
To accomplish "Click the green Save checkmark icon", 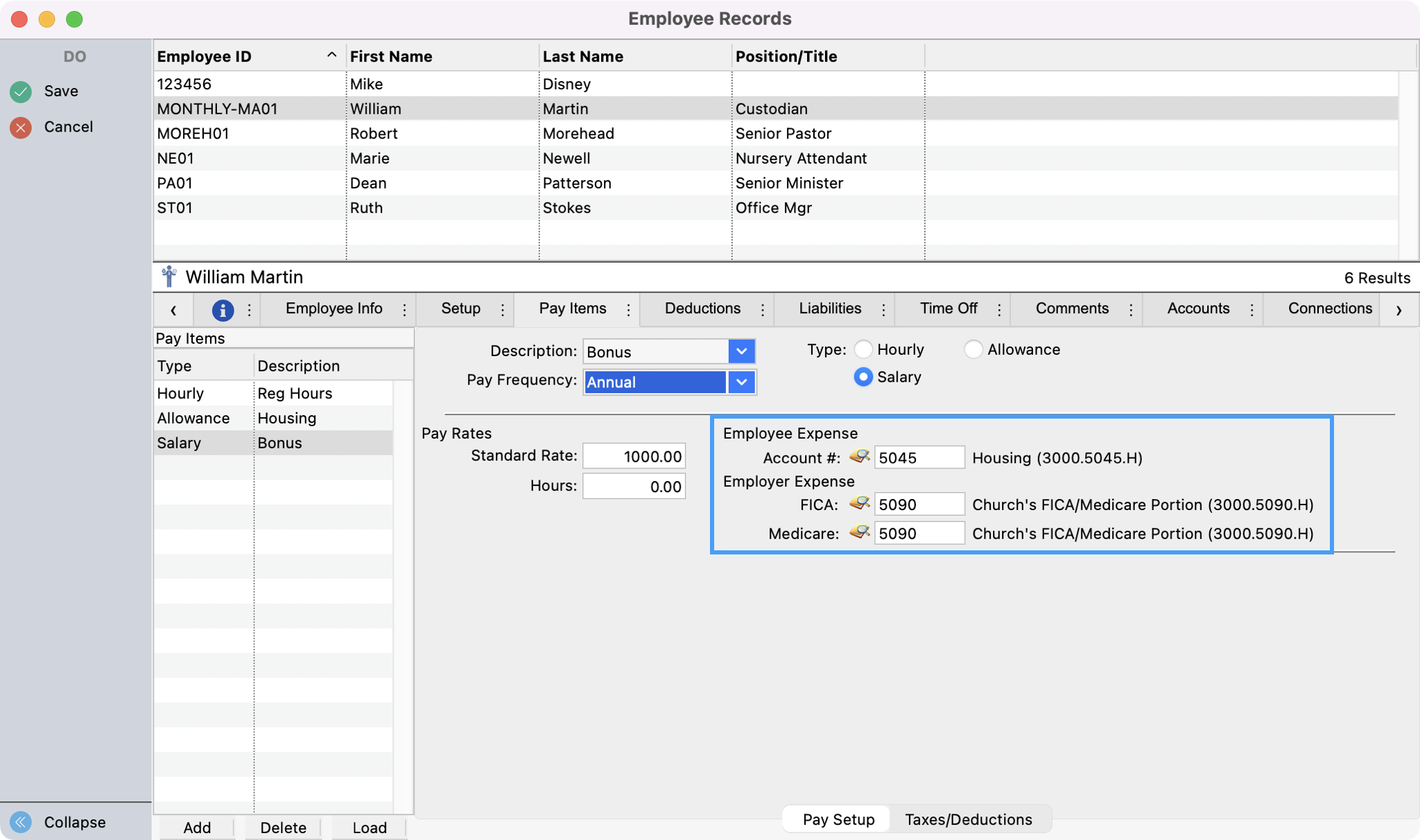I will click(x=21, y=91).
